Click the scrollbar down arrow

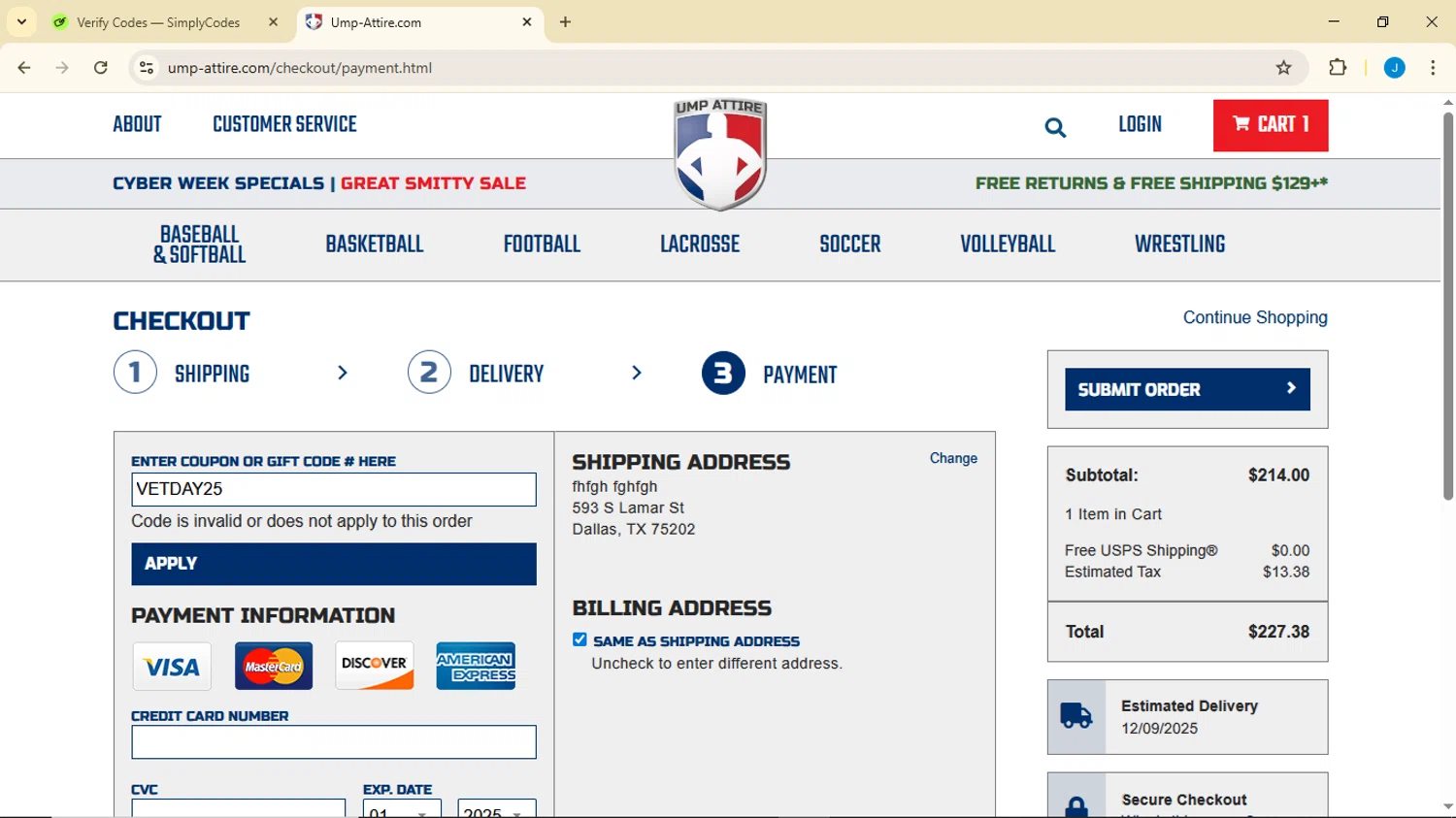pos(1447,806)
